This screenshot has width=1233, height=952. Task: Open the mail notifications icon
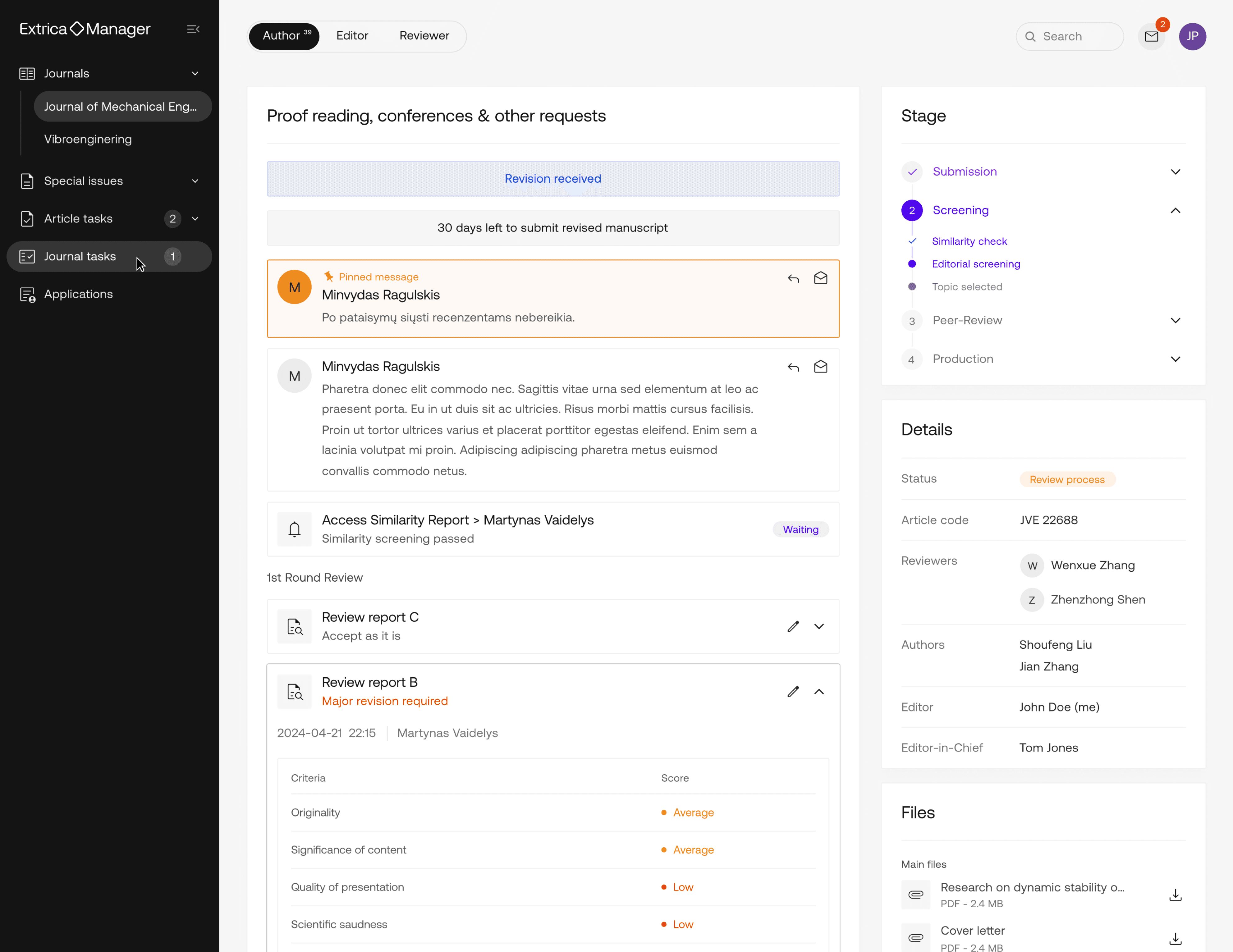tap(1151, 37)
